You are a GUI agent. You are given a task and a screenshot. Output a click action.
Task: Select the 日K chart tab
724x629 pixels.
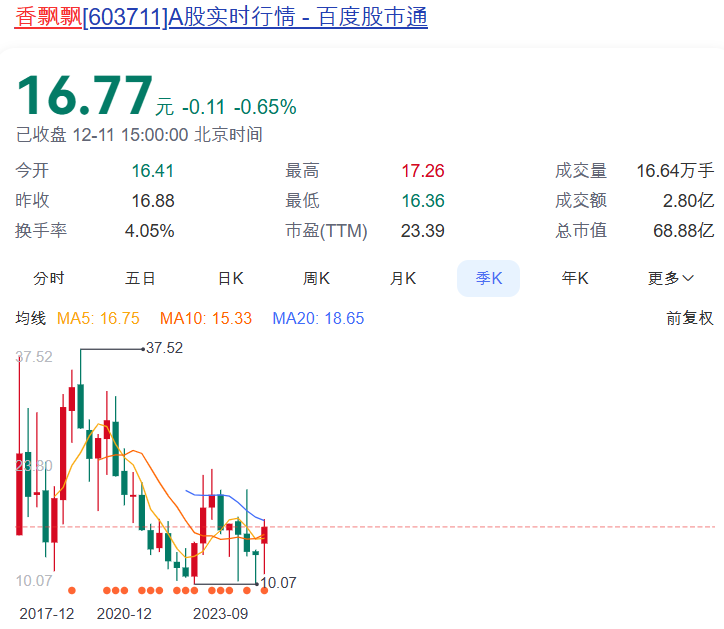pos(230,278)
